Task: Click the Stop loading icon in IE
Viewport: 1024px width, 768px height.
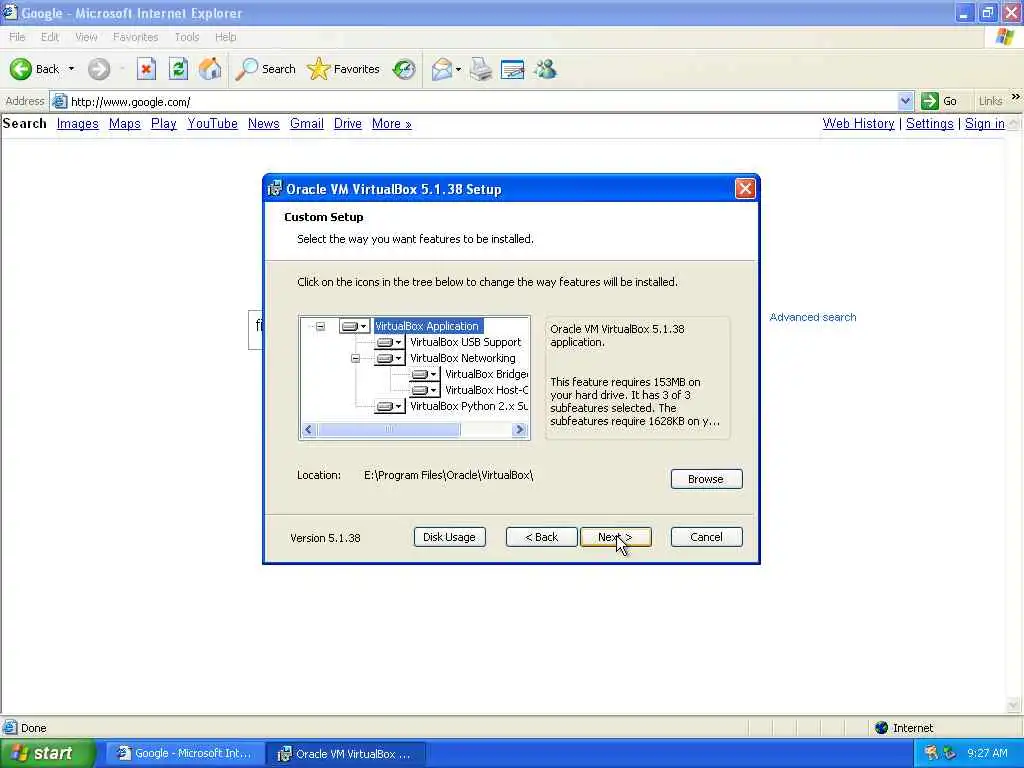Action: click(146, 69)
